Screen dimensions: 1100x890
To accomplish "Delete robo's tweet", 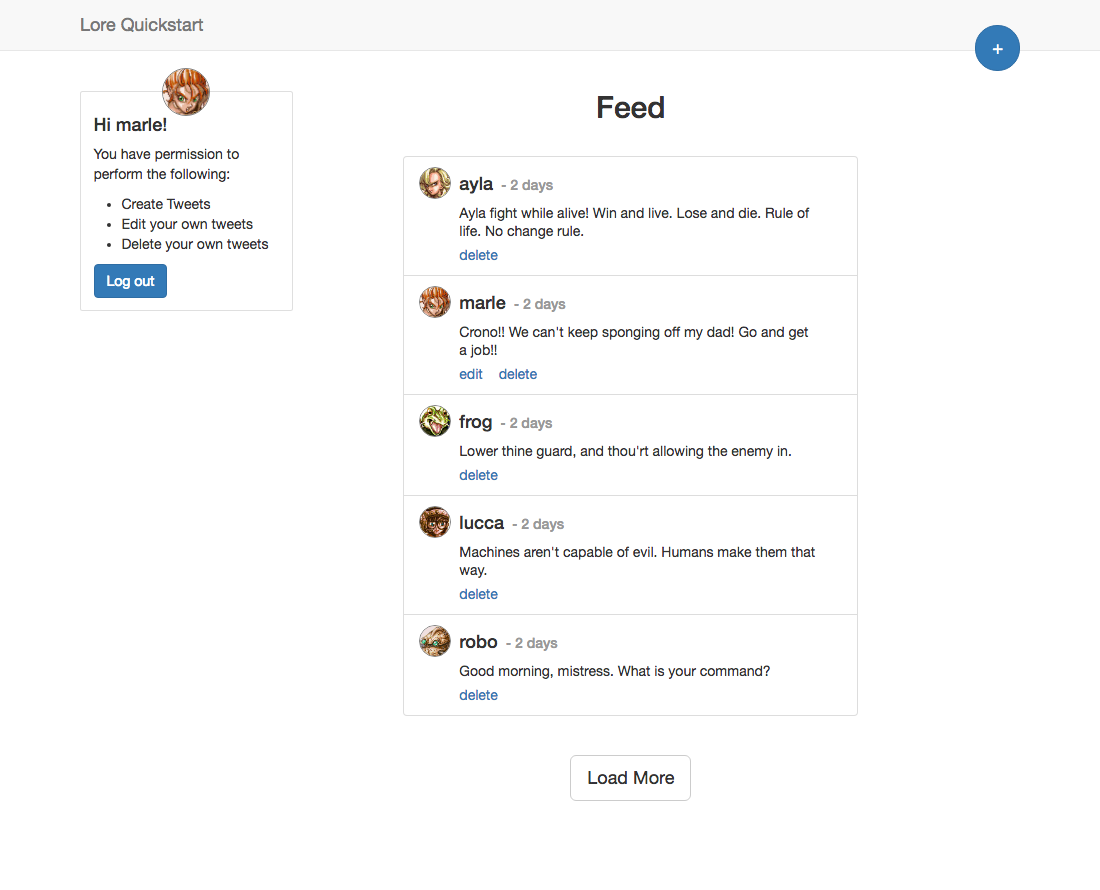I will [x=478, y=696].
